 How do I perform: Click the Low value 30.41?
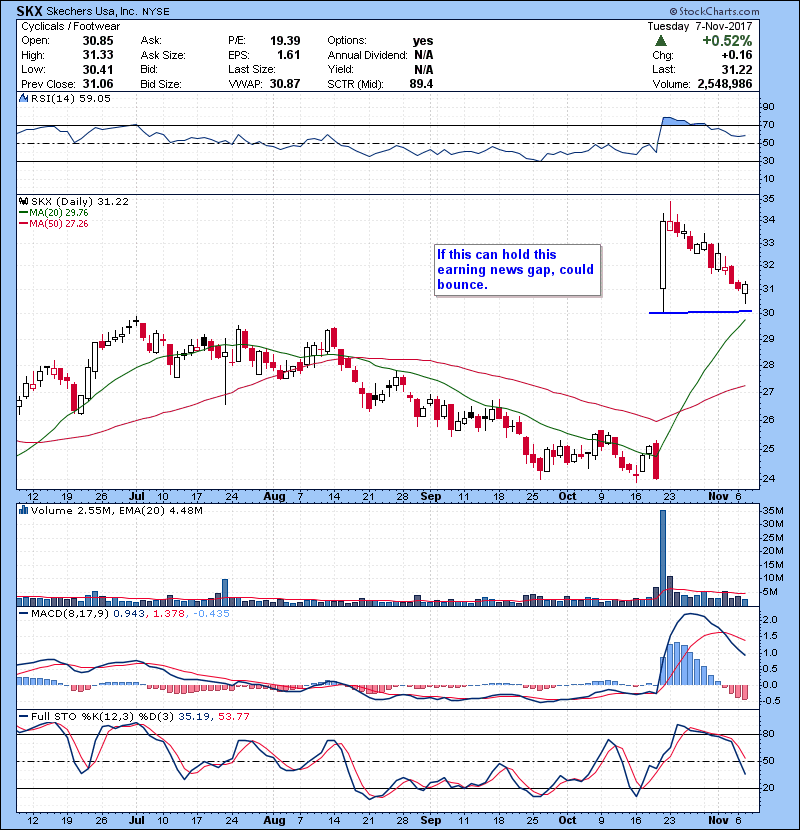98,69
